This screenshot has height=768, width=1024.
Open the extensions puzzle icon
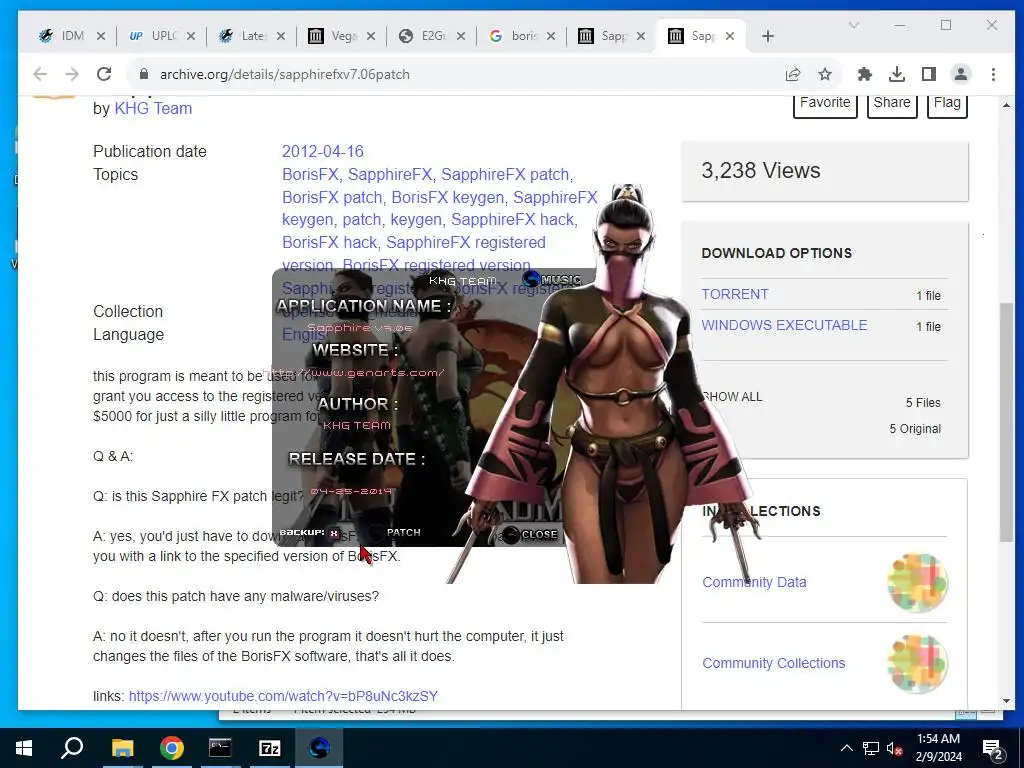pos(865,74)
